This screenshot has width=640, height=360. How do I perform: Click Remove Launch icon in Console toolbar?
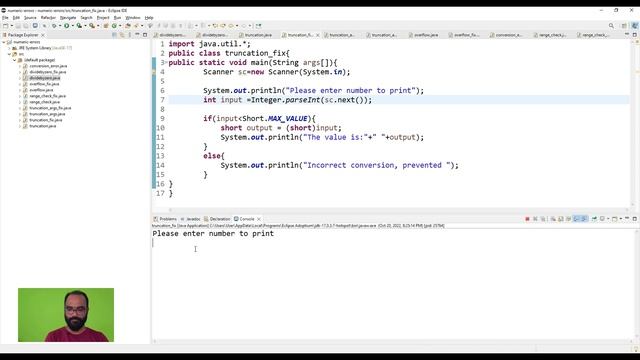click(x=536, y=219)
